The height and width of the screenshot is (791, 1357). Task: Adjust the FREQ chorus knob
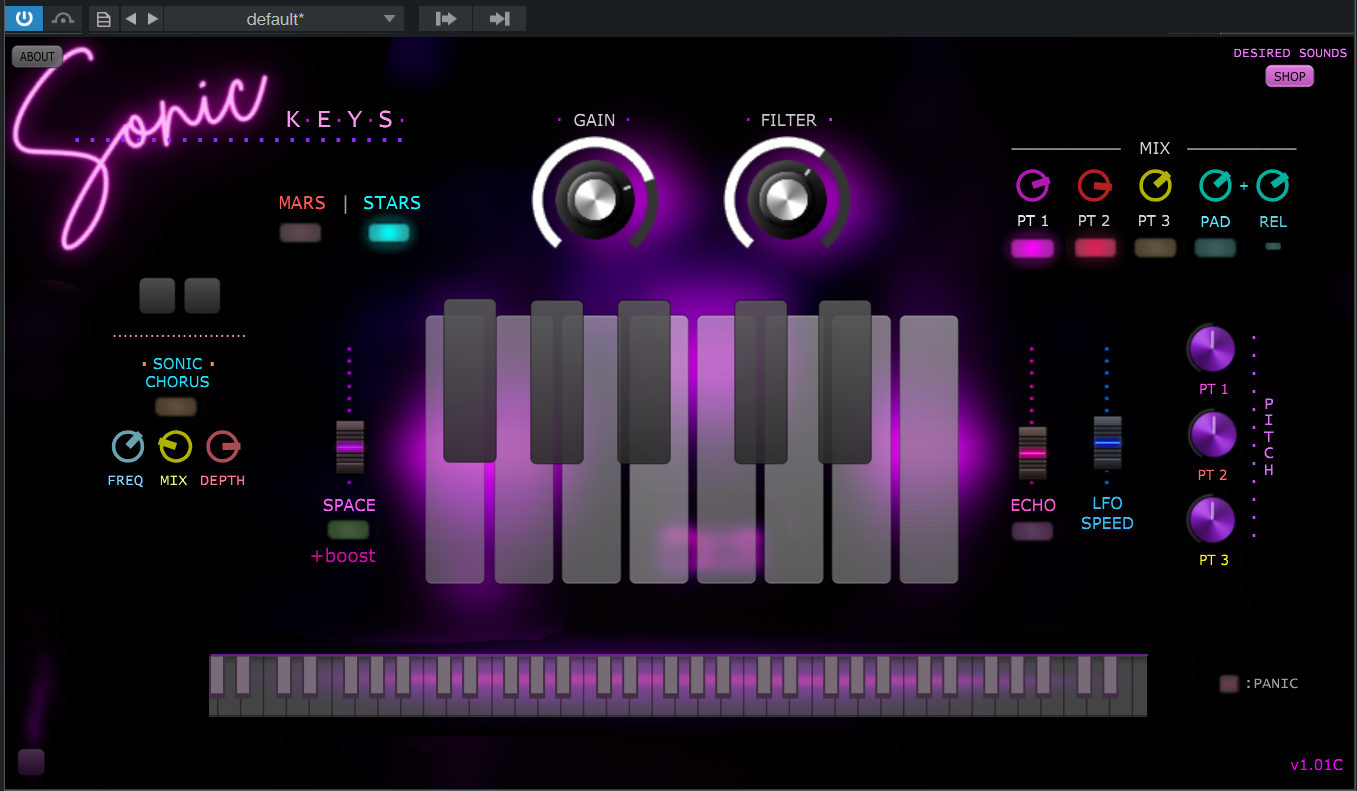[126, 447]
